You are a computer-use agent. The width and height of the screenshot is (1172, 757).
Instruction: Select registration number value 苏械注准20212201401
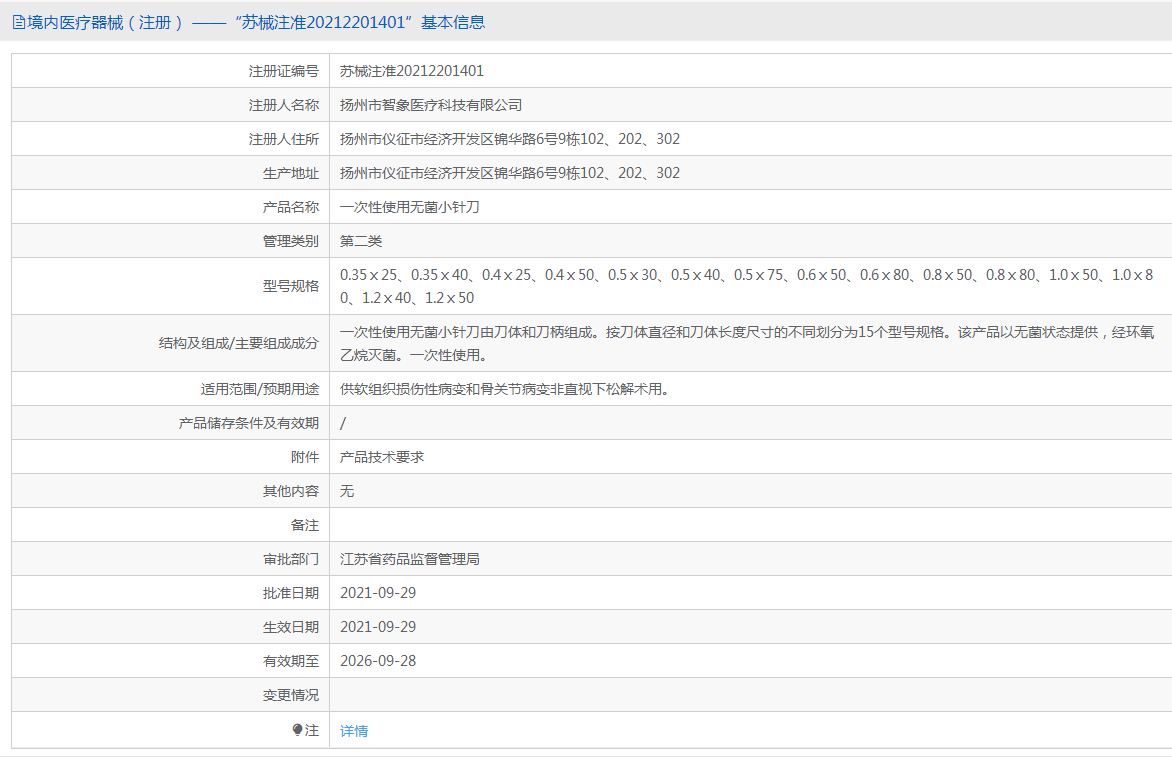[412, 71]
